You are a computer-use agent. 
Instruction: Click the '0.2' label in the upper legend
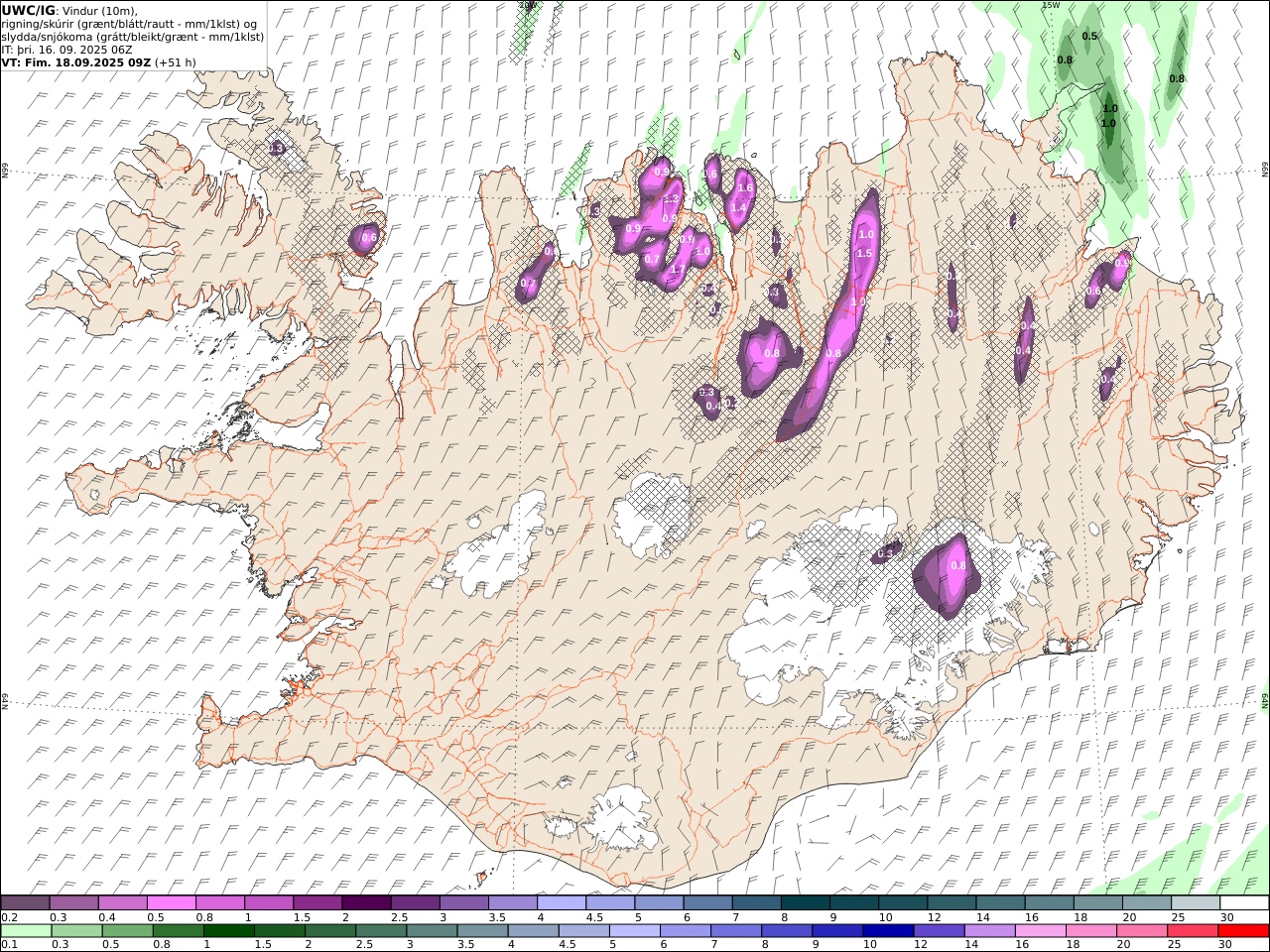7,917
